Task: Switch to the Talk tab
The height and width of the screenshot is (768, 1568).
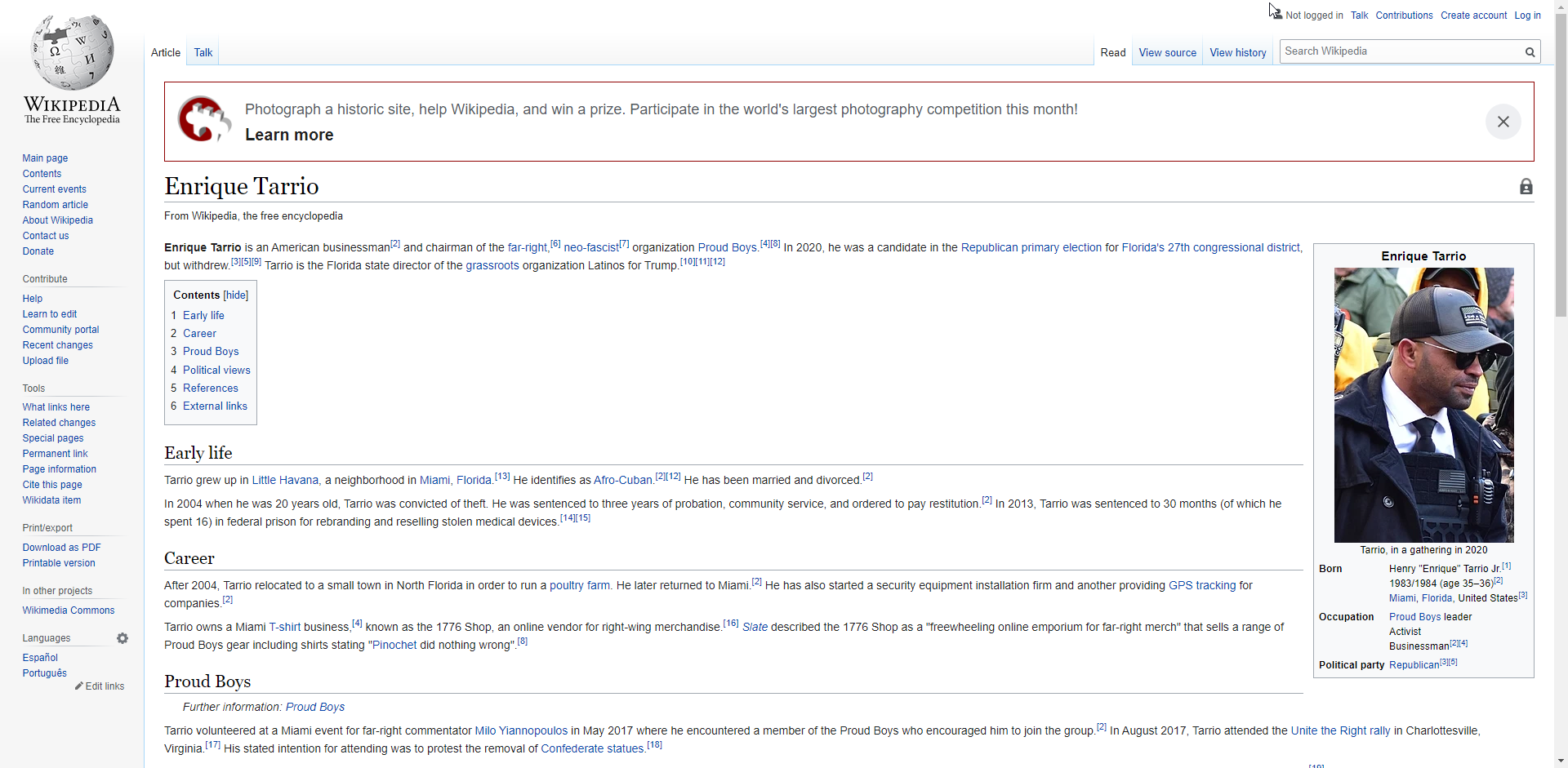Action: (203, 52)
